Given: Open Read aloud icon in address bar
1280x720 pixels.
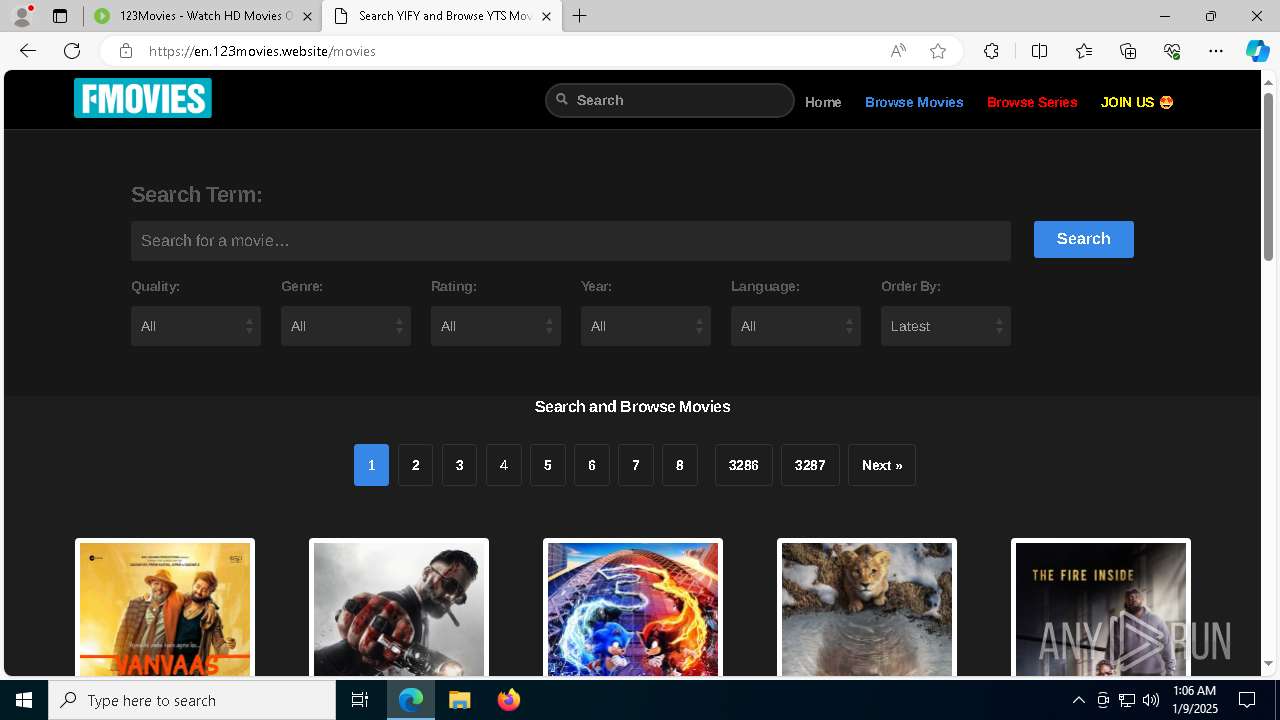Looking at the screenshot, I should tap(898, 51).
